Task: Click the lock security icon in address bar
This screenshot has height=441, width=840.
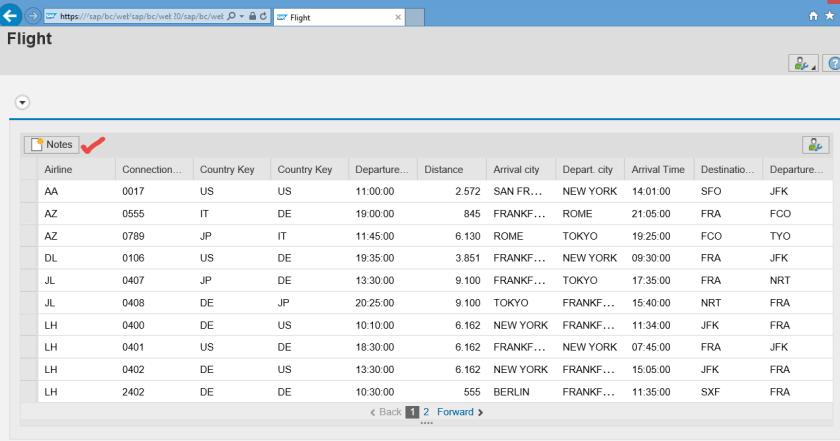Action: click(251, 17)
